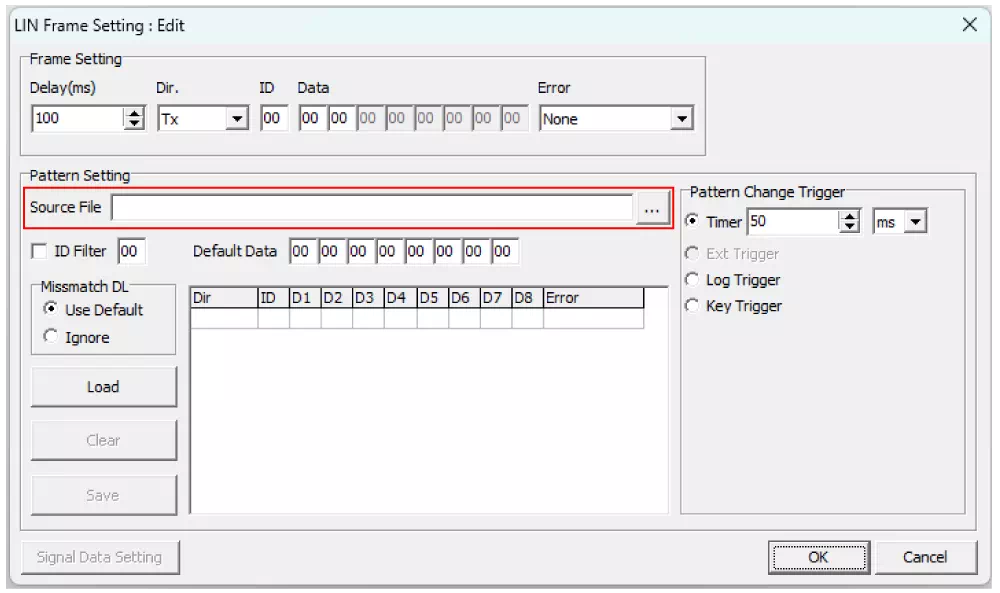Click the Source File browse button
The image size is (1000, 593).
coord(652,208)
